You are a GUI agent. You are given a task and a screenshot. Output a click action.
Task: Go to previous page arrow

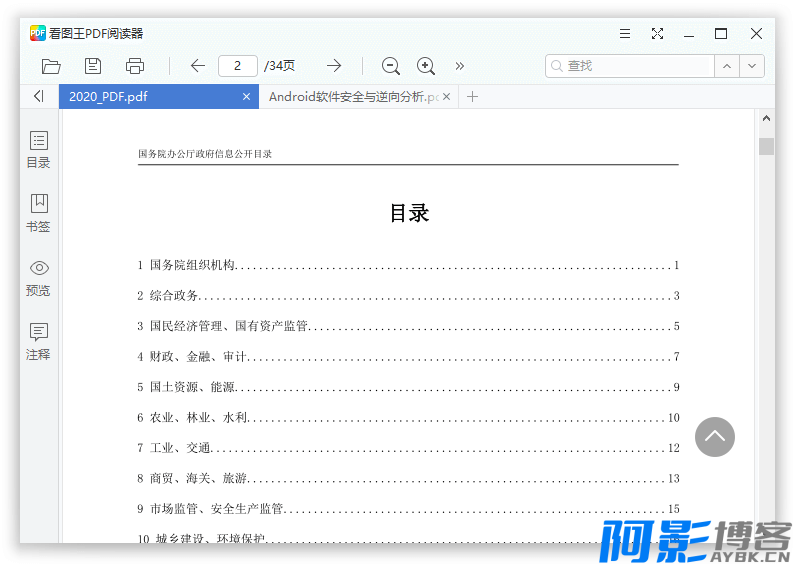(x=197, y=66)
